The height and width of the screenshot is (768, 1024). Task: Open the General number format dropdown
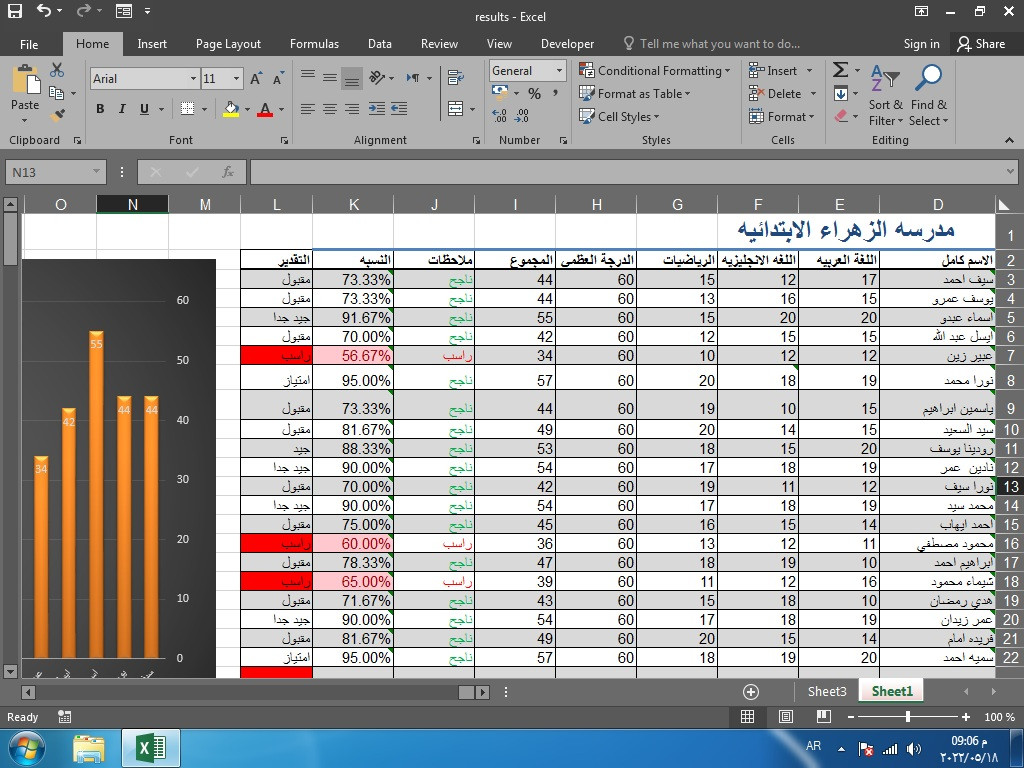click(559, 71)
